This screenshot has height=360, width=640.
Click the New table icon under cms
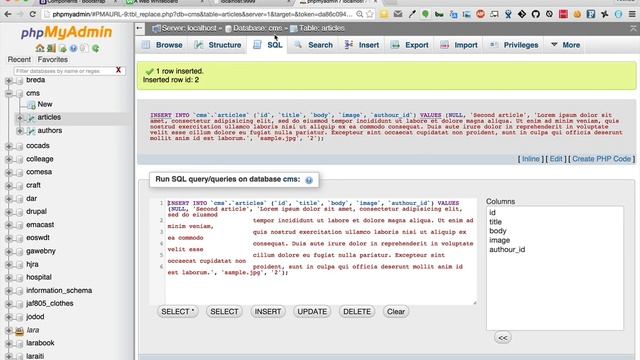click(x=31, y=105)
